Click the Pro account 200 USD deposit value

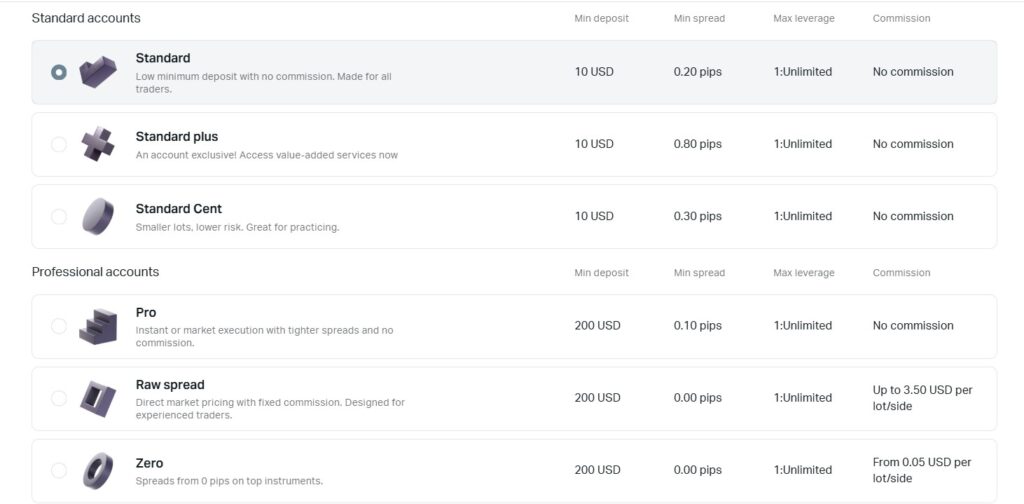(x=597, y=326)
